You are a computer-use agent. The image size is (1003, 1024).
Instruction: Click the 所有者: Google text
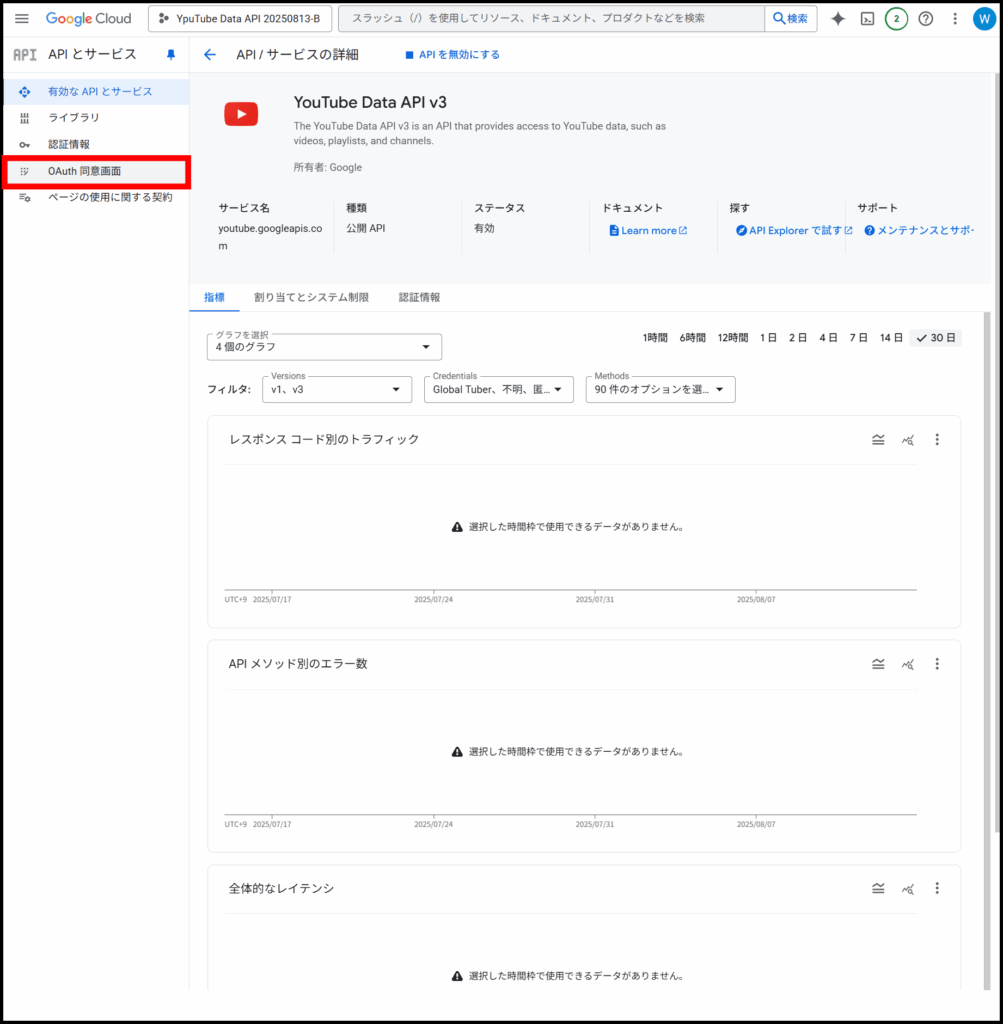(x=328, y=167)
